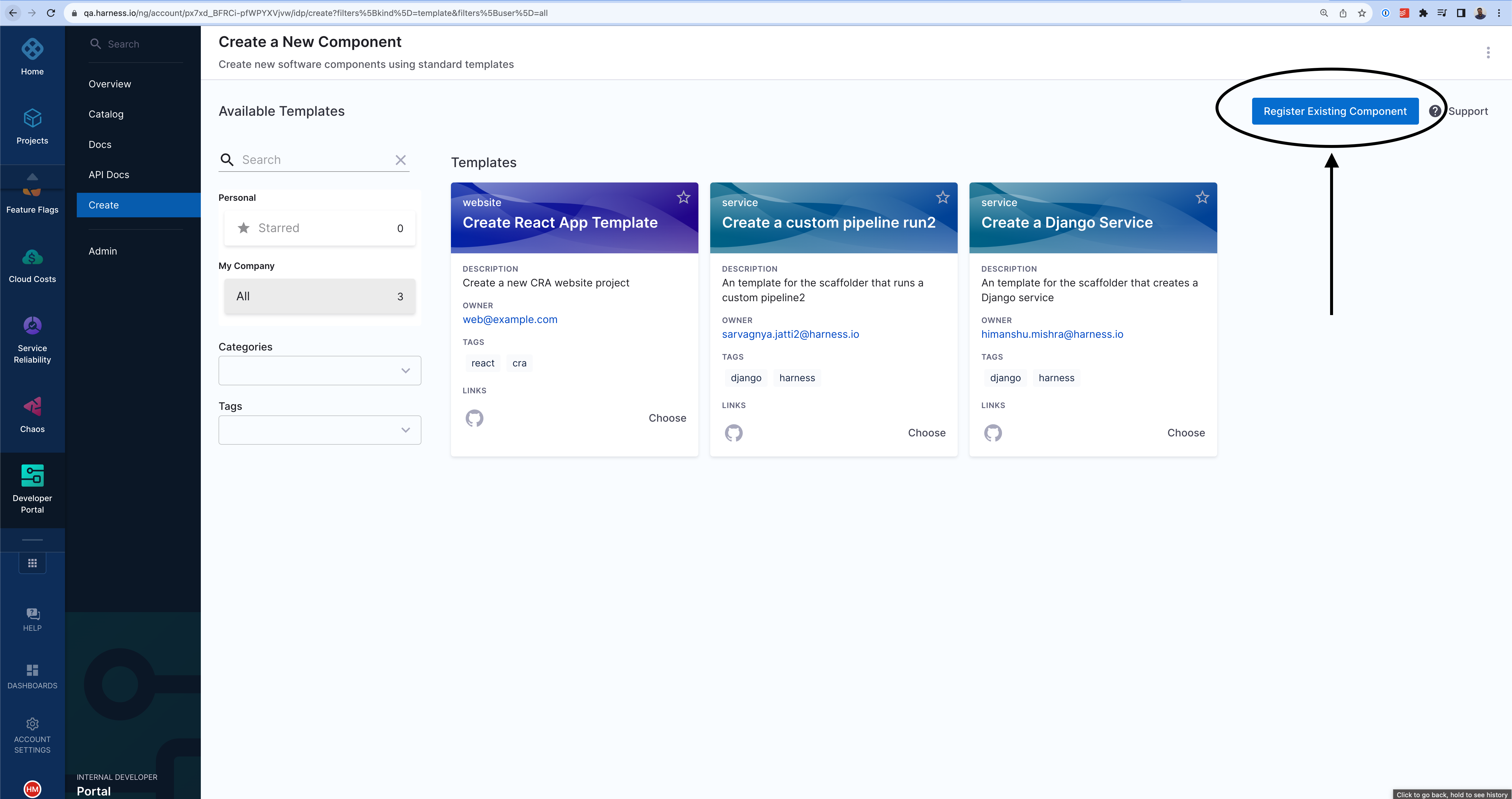This screenshot has width=1512, height=799.
Task: Open API Docs menu item
Action: click(x=109, y=175)
